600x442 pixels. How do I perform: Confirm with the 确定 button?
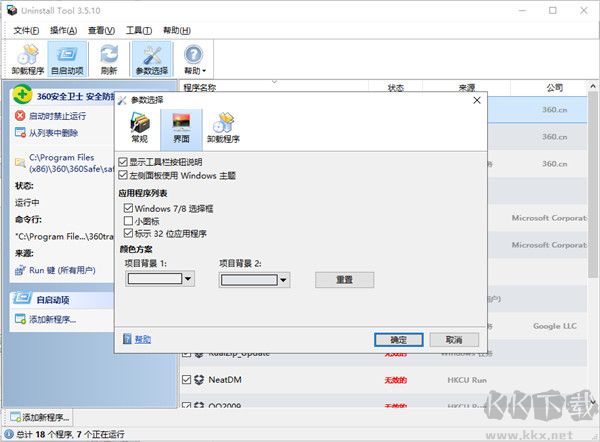click(x=399, y=340)
